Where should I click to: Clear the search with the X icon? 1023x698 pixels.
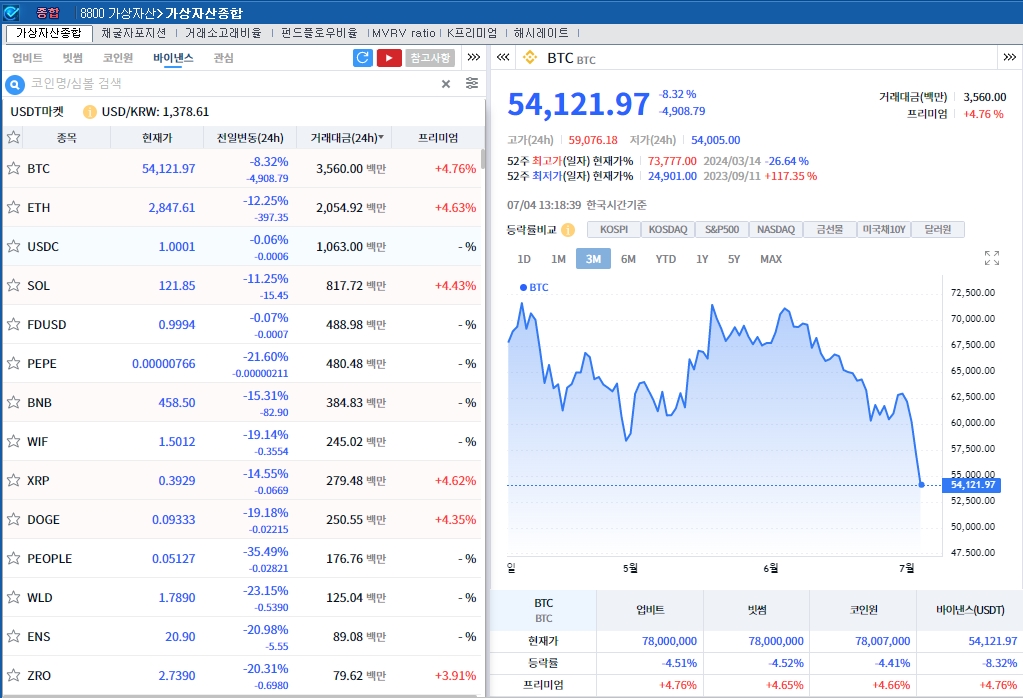pos(446,84)
